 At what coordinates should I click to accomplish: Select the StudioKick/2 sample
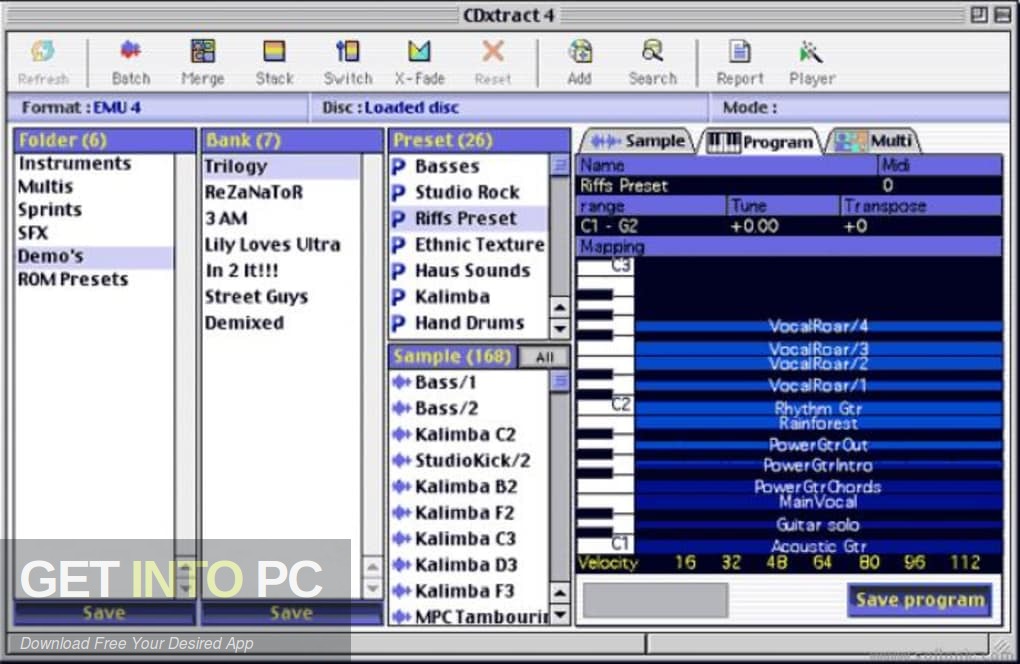click(x=469, y=460)
